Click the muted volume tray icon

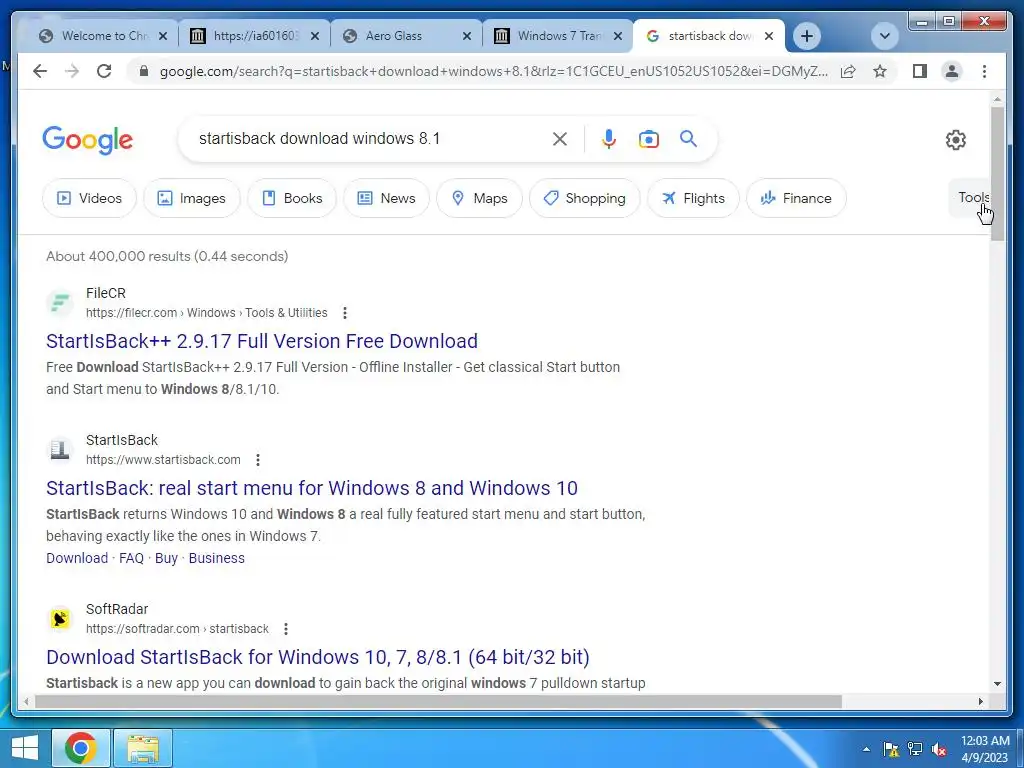click(939, 749)
